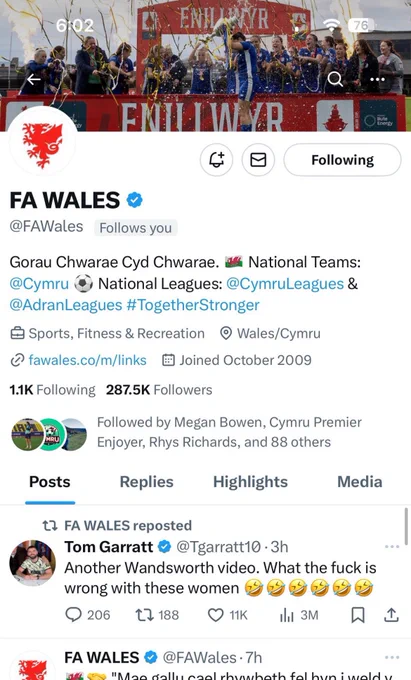This screenshot has height=680, width=411.
Task: Open the three-dot profile options menu
Action: [x=377, y=79]
